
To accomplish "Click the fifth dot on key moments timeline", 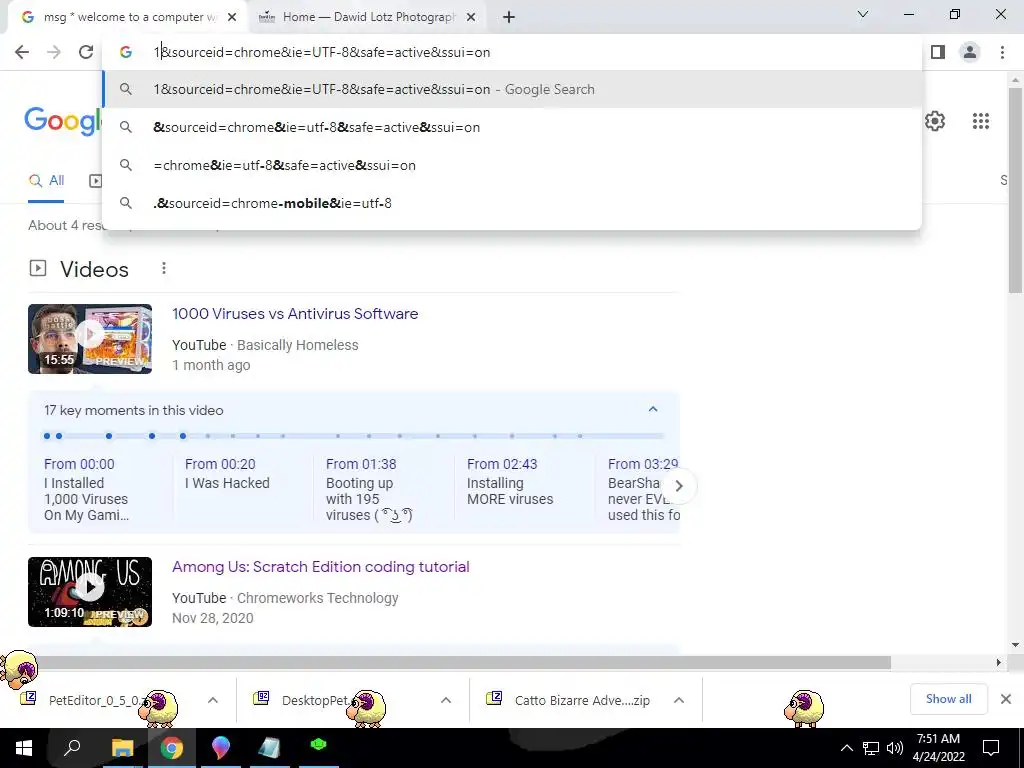I will tap(183, 436).
